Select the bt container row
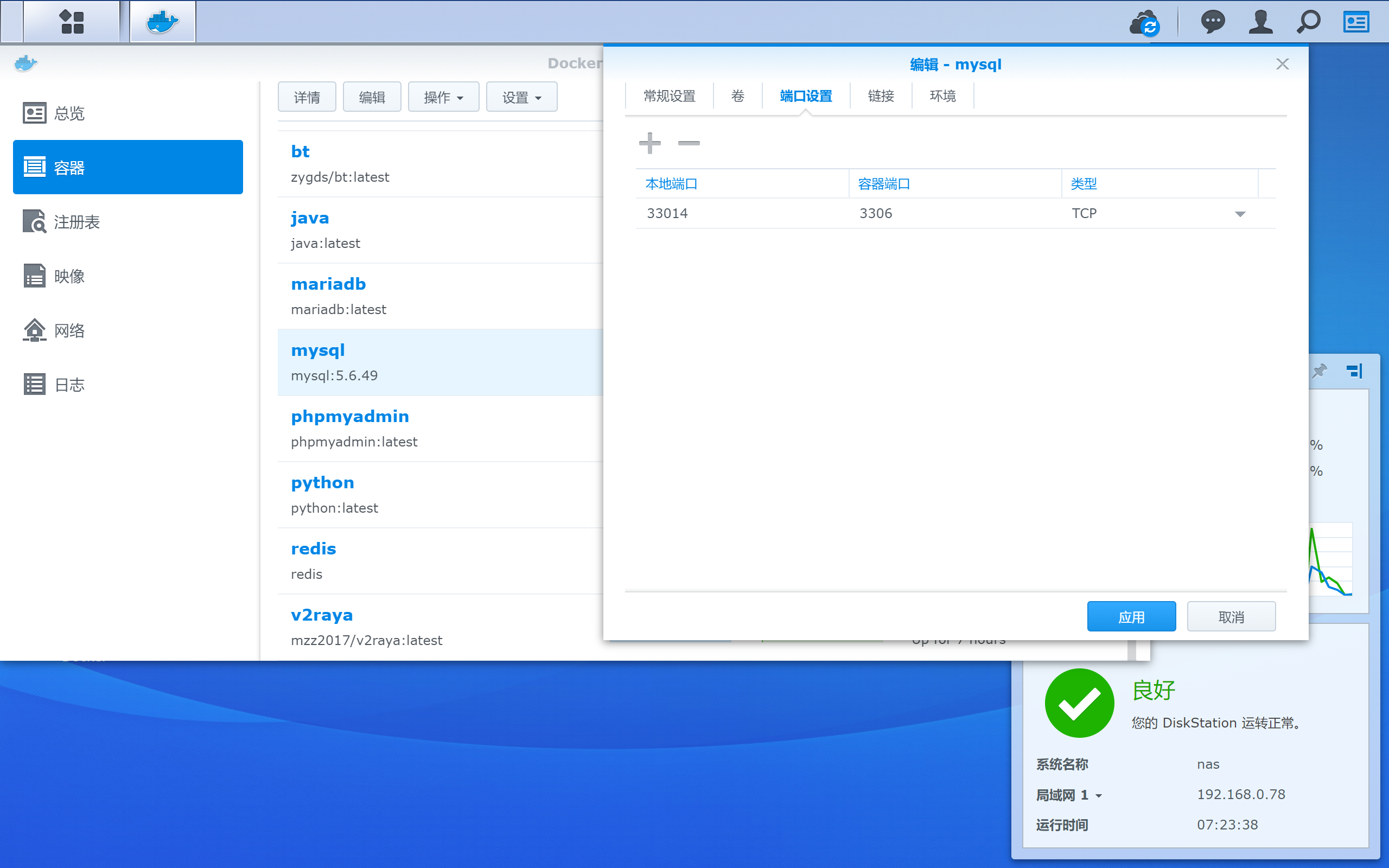This screenshot has width=1389, height=868. tap(440, 164)
